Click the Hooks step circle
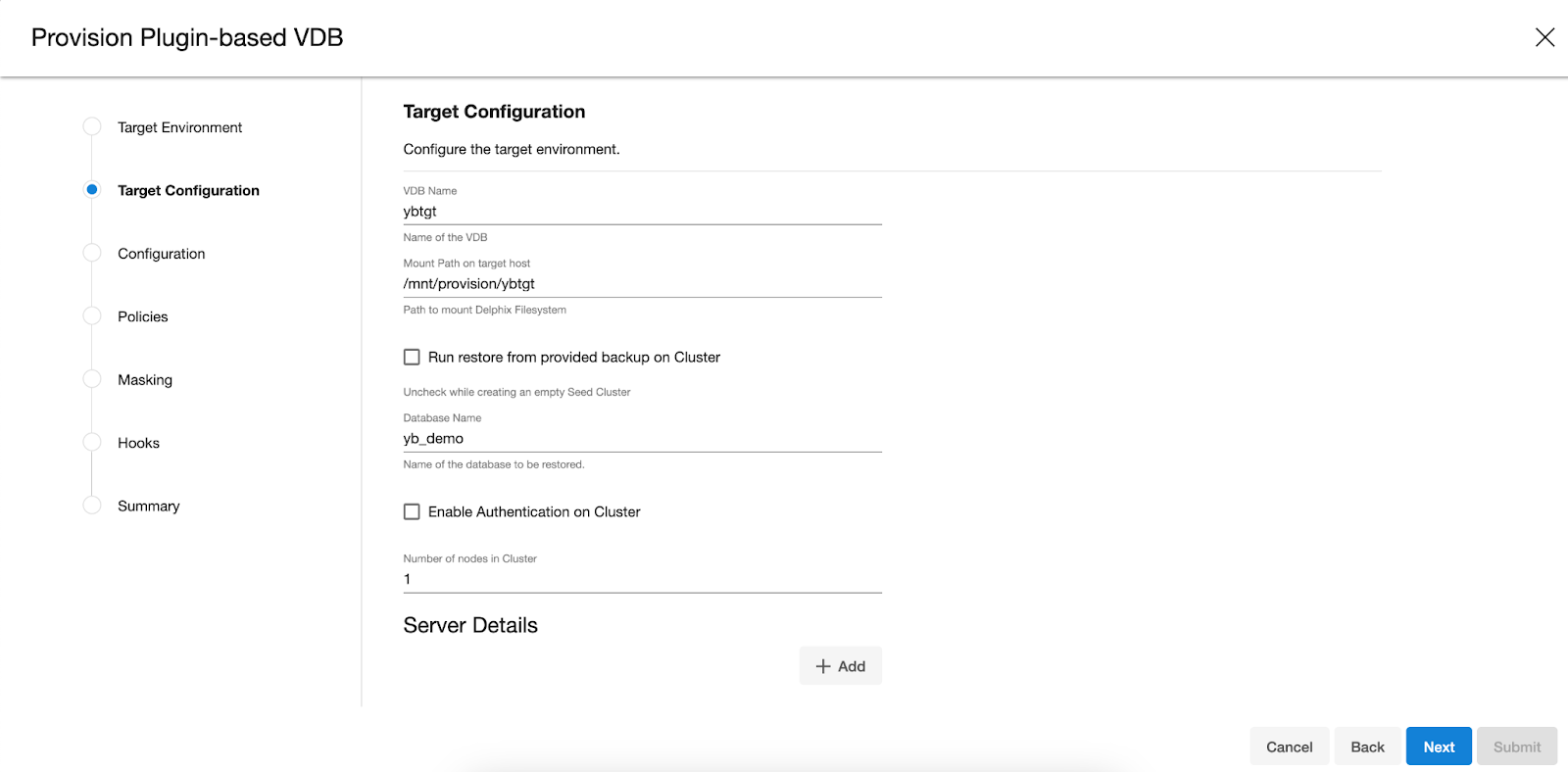This screenshot has width=1568, height=772. 92,442
